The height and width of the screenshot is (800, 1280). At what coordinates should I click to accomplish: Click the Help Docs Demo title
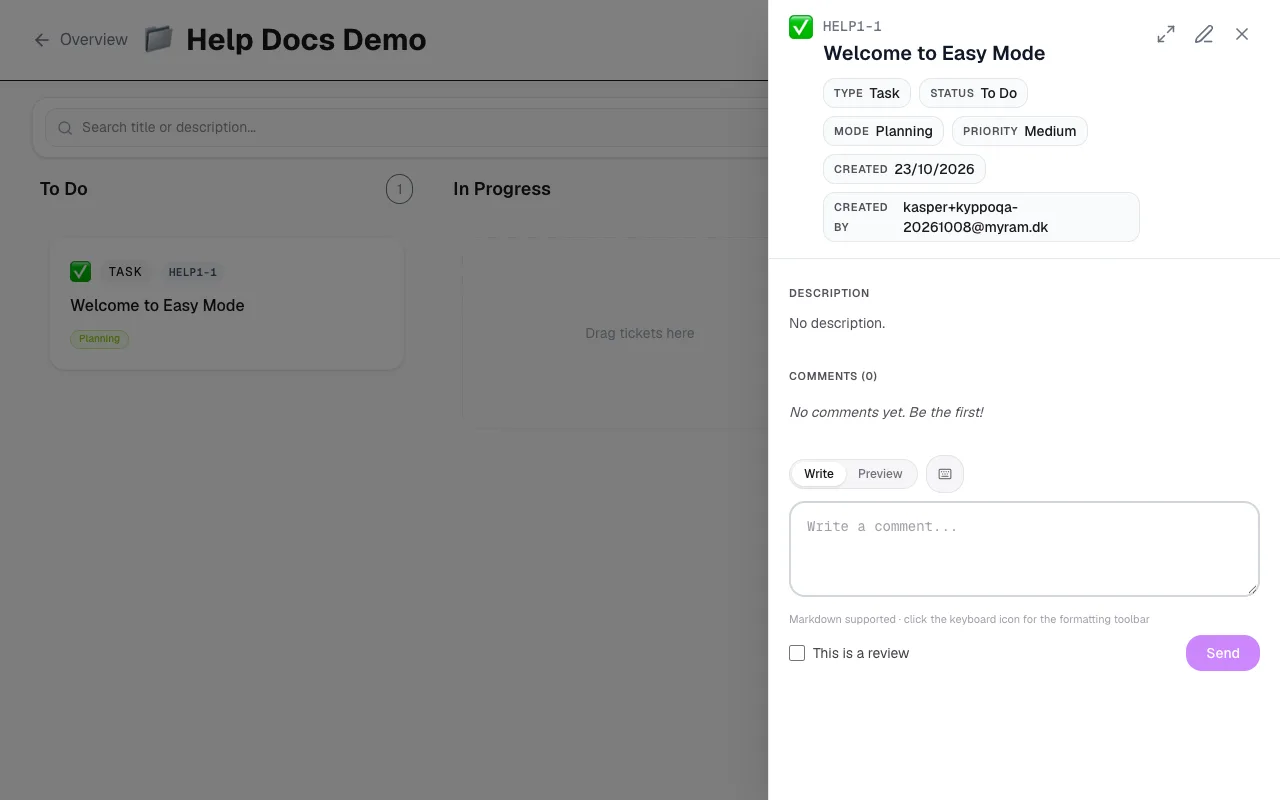(x=306, y=40)
